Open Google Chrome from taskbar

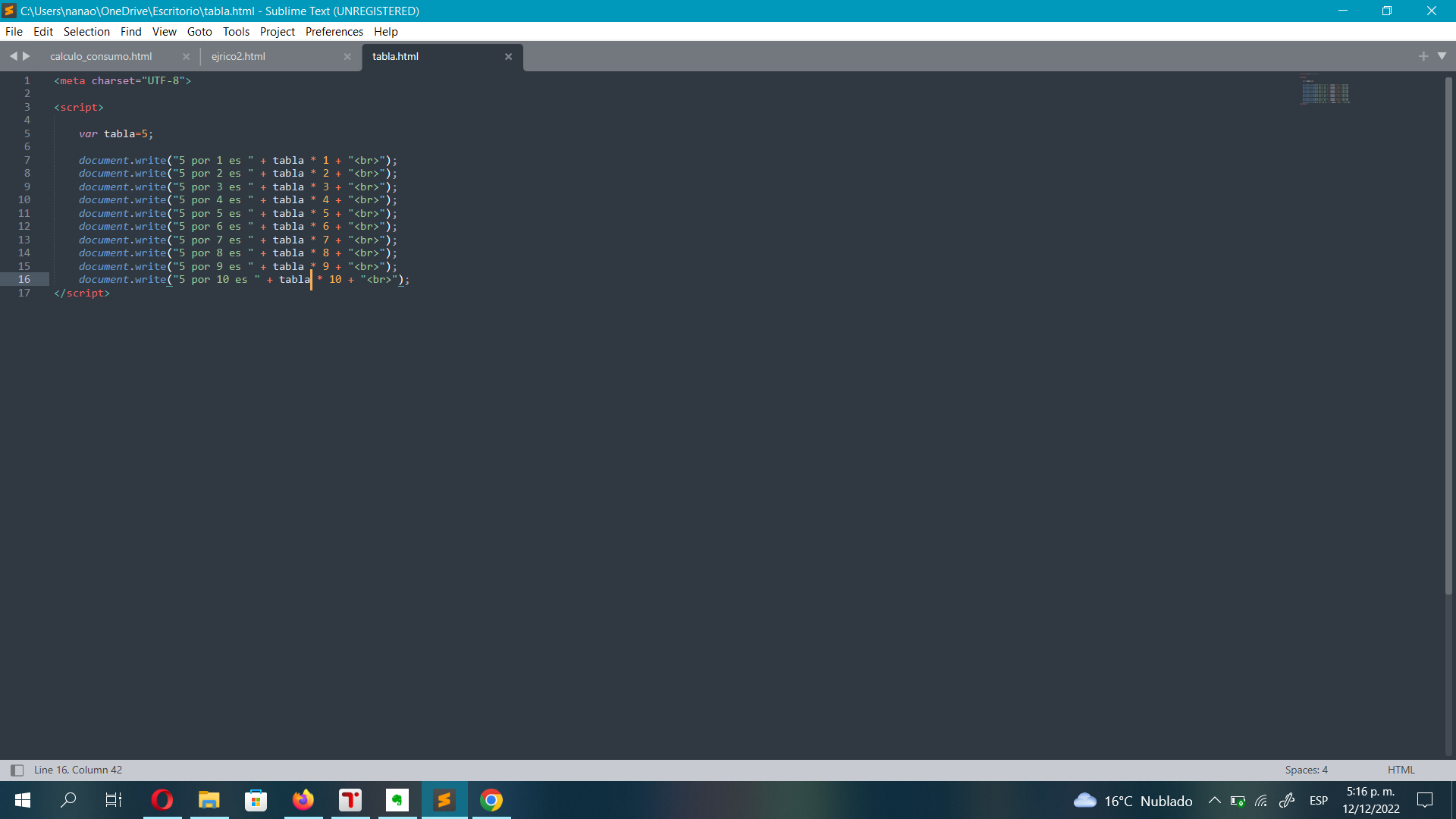coord(491,800)
